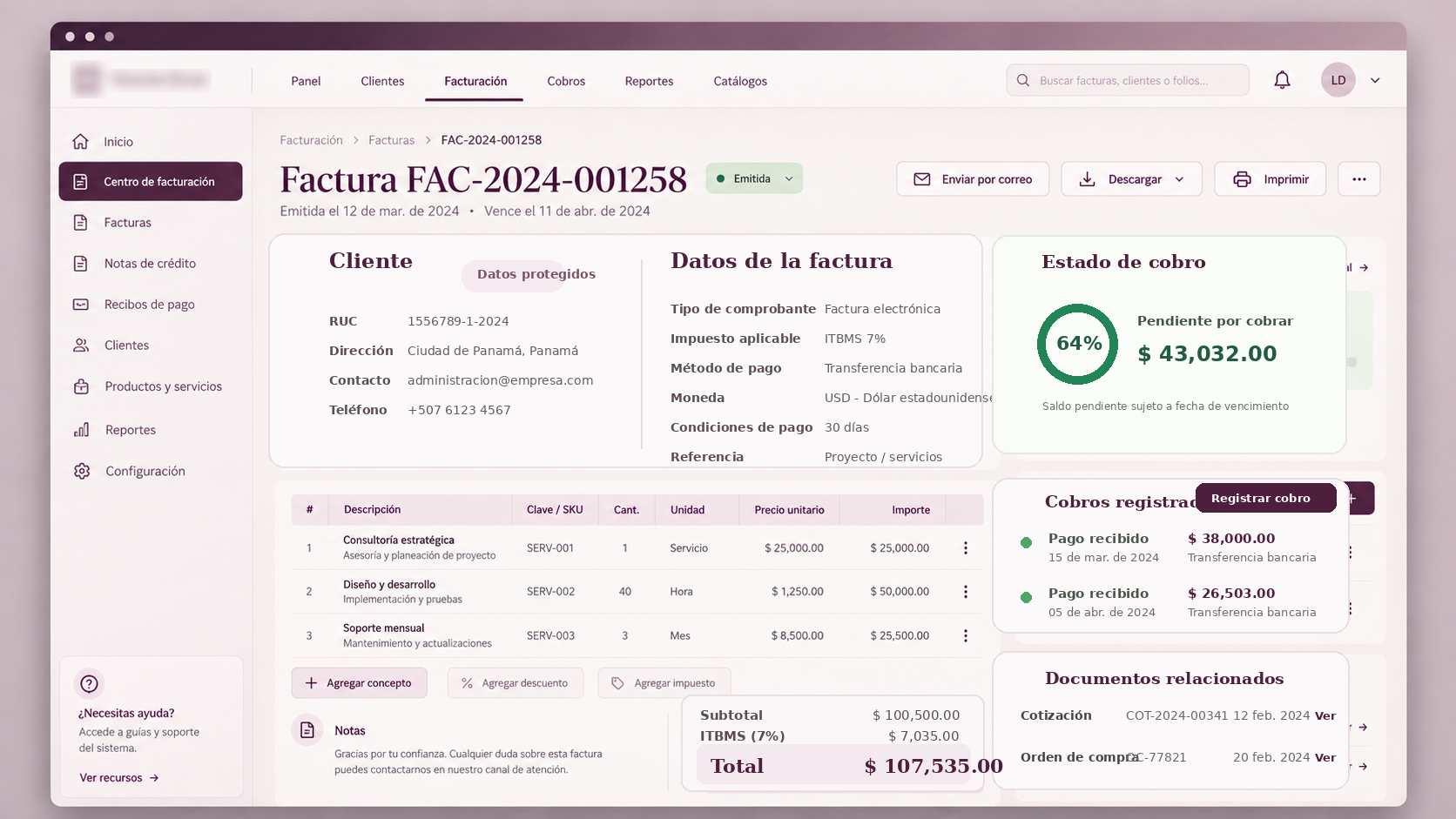Click Agregar descuento button

[515, 682]
